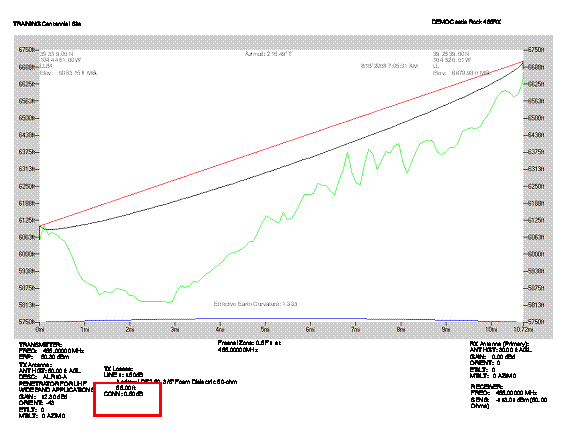Click the Effective Earth Curvature label
Screen dimensions: 576x445
255,304
